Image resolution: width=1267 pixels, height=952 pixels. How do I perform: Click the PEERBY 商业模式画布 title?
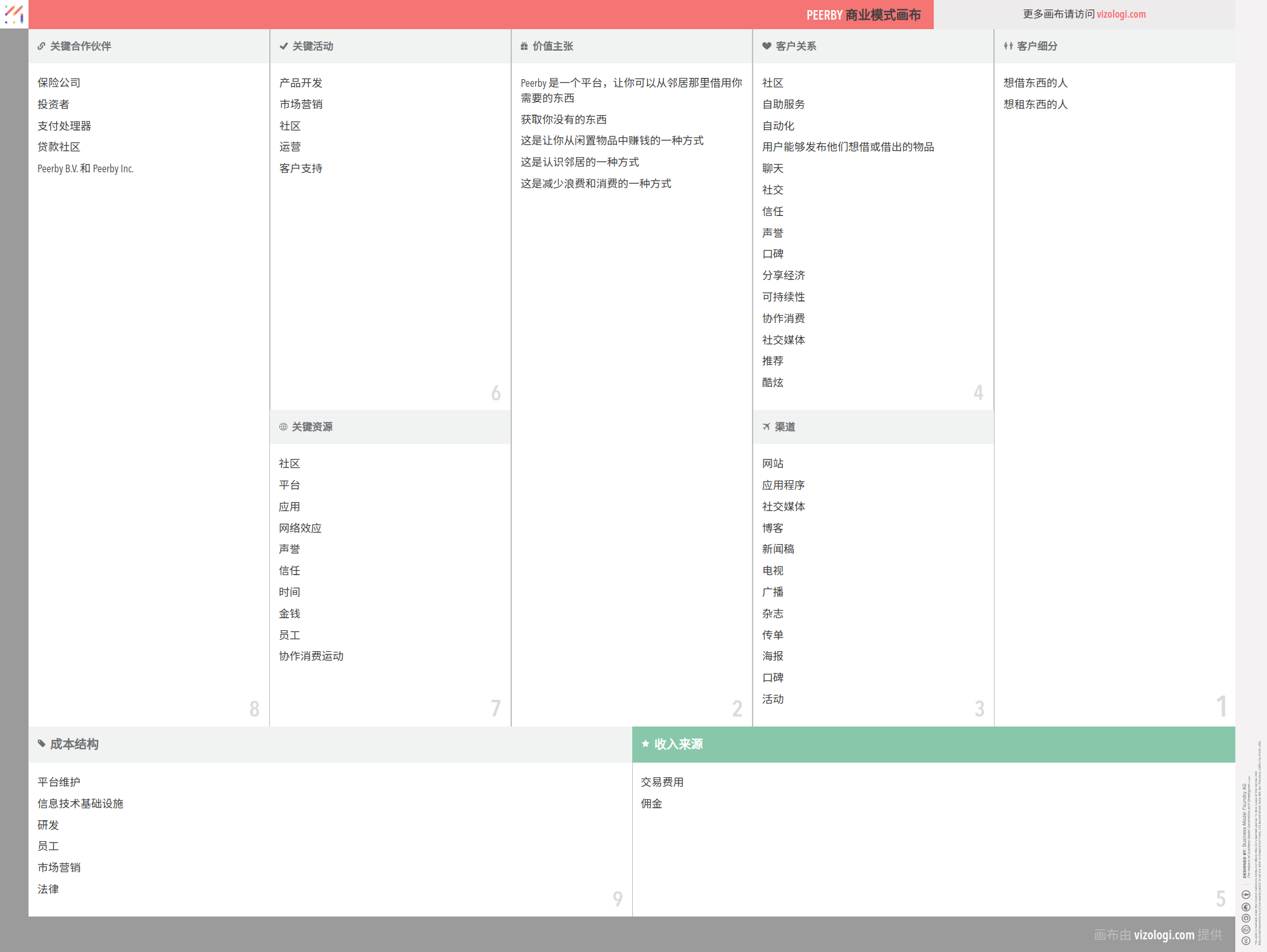[863, 15]
